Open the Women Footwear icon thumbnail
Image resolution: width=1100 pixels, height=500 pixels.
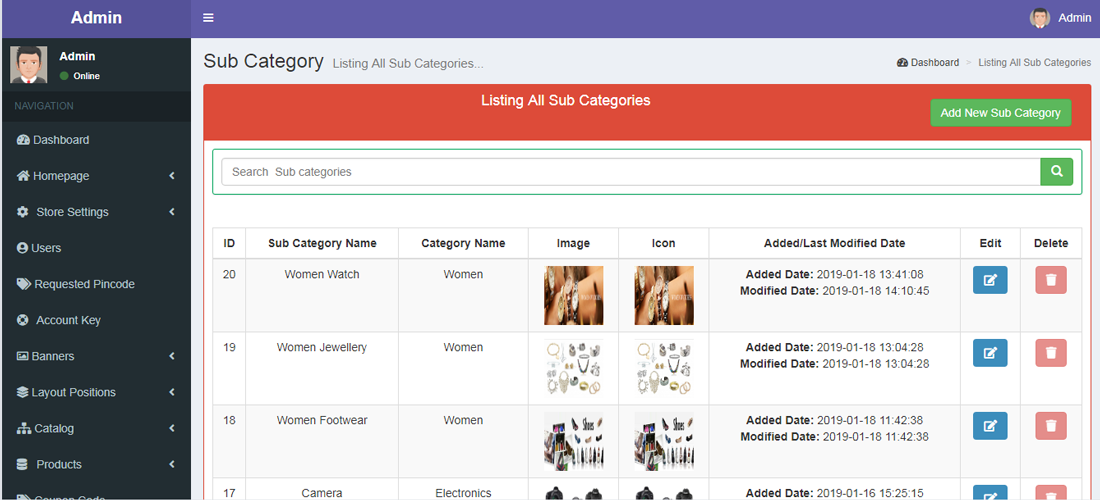click(664, 441)
